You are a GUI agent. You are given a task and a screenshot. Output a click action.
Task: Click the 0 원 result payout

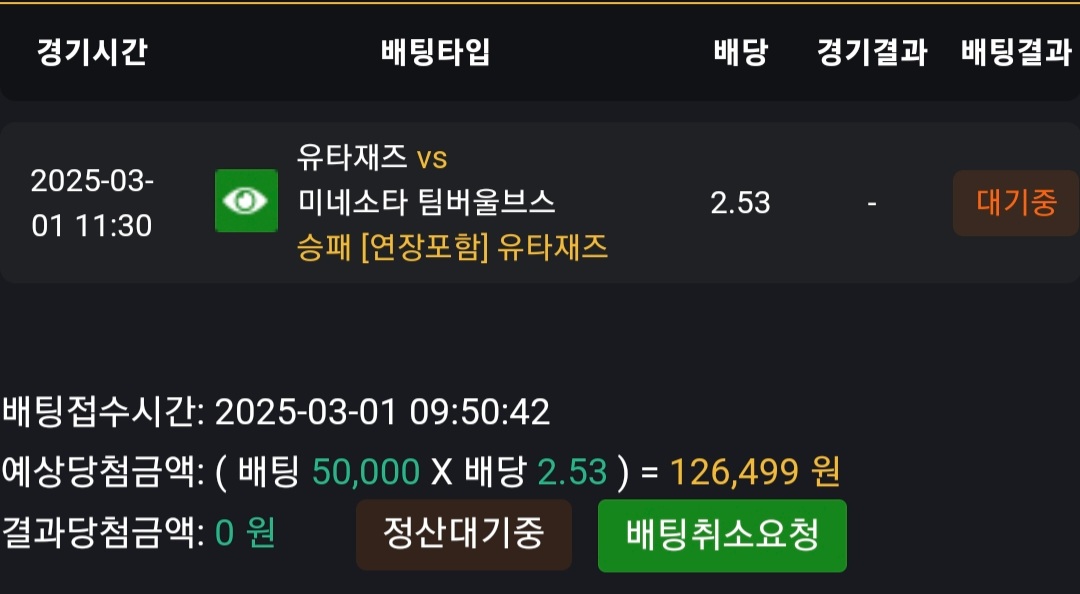coord(245,533)
